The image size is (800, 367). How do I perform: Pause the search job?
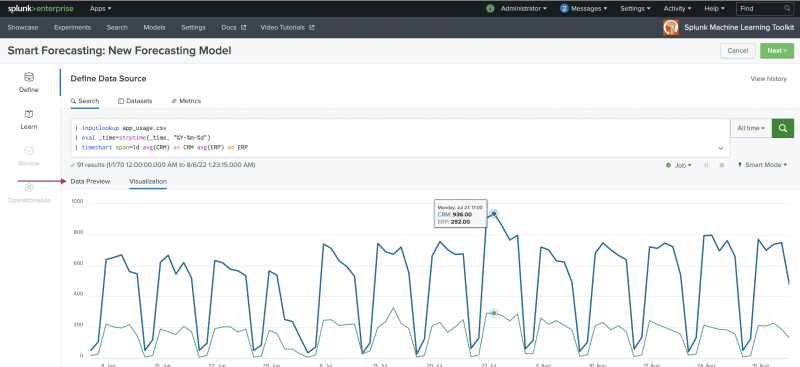tap(706, 165)
